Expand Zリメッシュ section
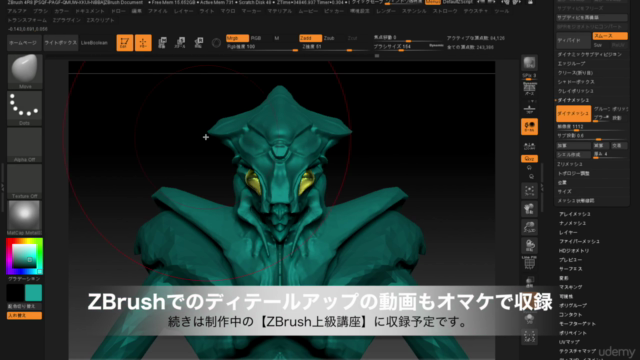640x360 pixels. (570, 164)
